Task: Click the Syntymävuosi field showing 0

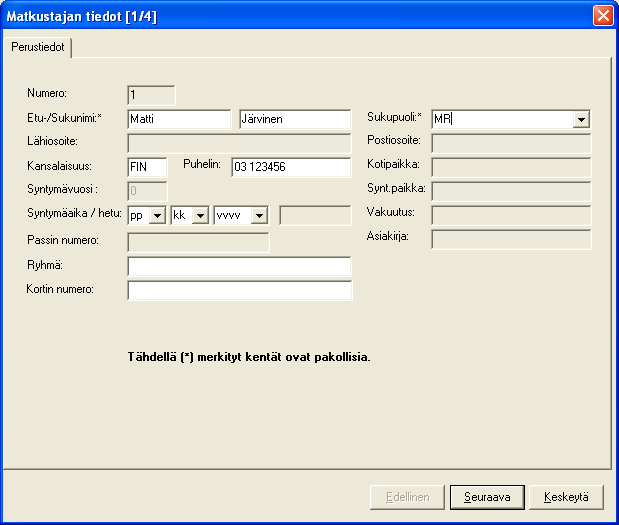Action: pos(147,191)
